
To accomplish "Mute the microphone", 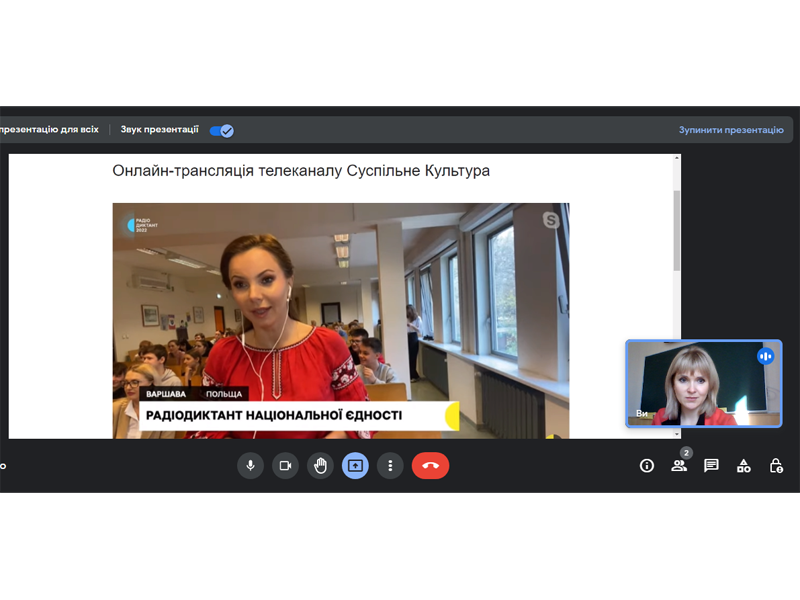I will pyautogui.click(x=251, y=465).
